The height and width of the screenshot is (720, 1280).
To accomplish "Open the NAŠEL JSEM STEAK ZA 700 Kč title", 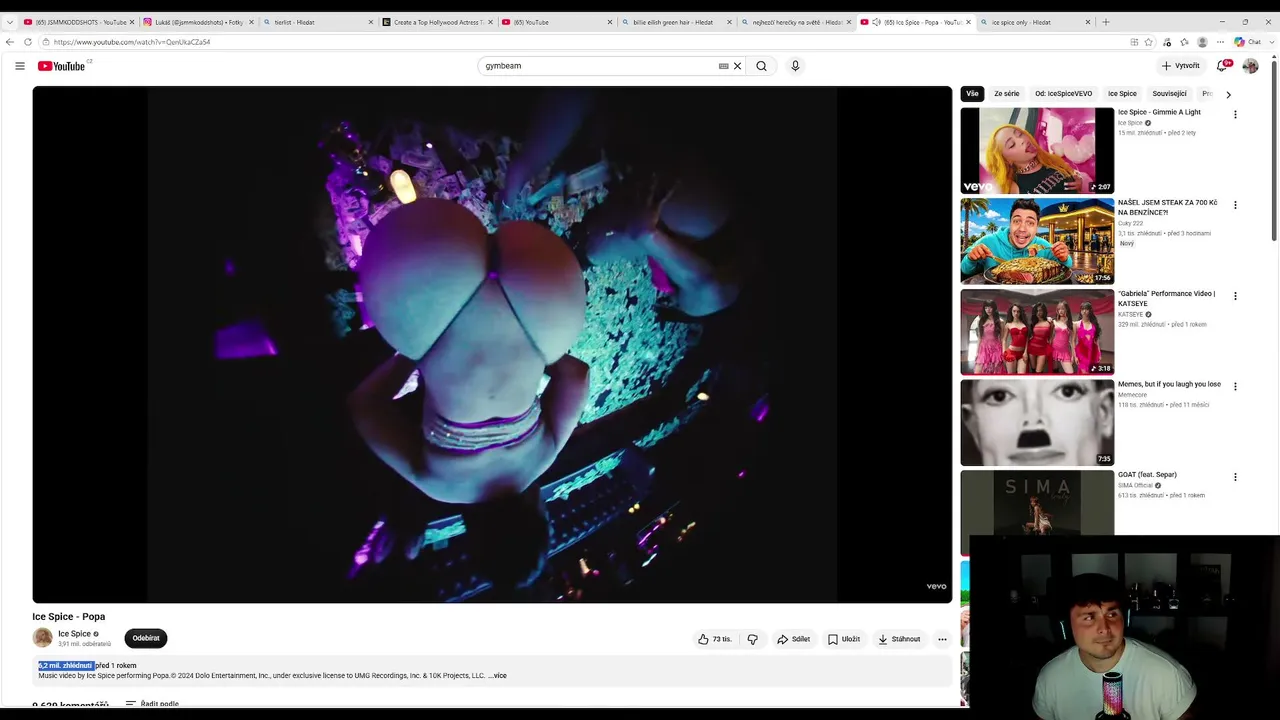I will click(x=1167, y=207).
